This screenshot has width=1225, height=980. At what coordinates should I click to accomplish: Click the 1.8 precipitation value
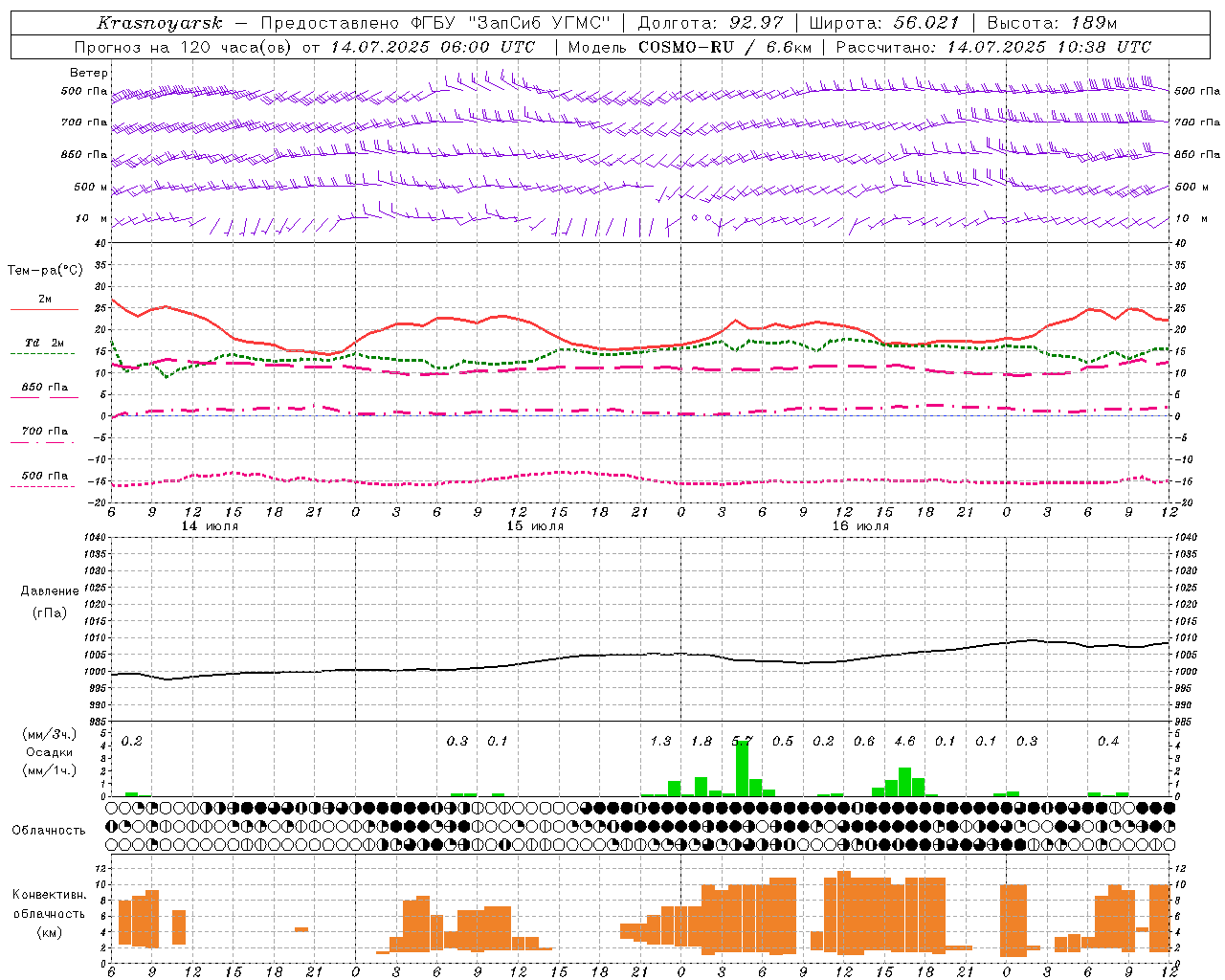pos(702,741)
